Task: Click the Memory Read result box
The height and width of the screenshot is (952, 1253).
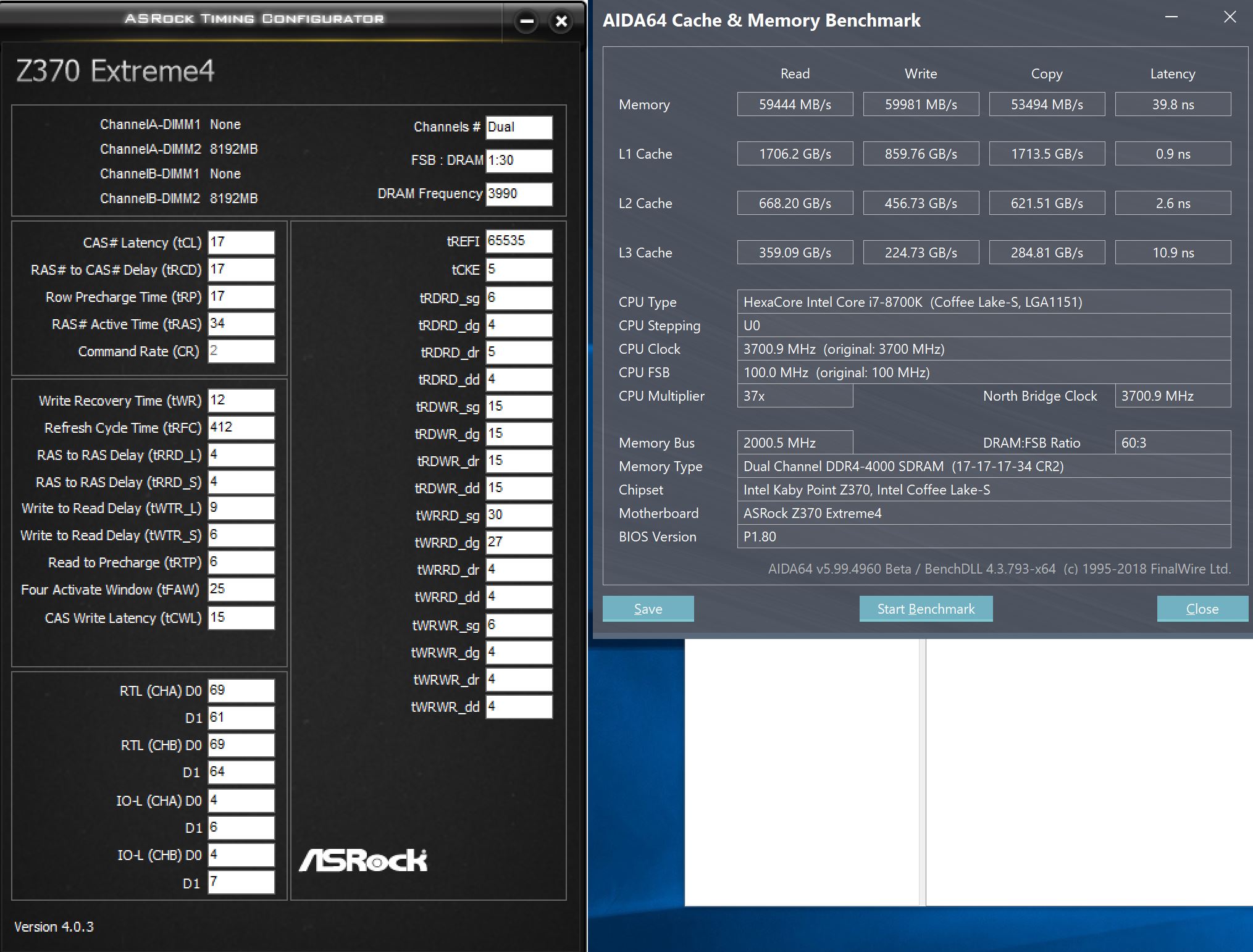Action: coord(795,104)
